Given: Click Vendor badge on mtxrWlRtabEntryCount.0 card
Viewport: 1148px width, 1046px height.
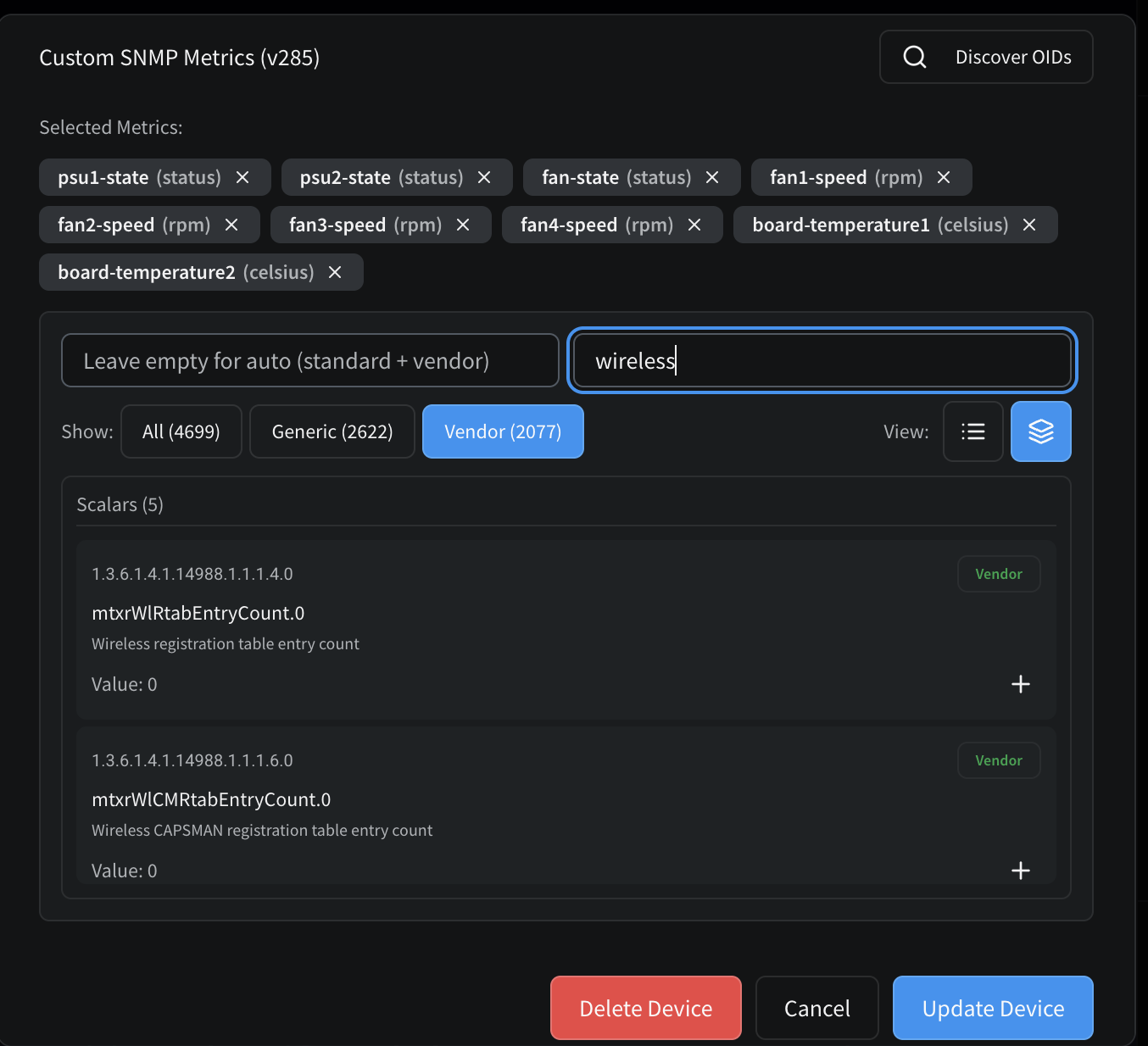Looking at the screenshot, I should click(x=999, y=574).
